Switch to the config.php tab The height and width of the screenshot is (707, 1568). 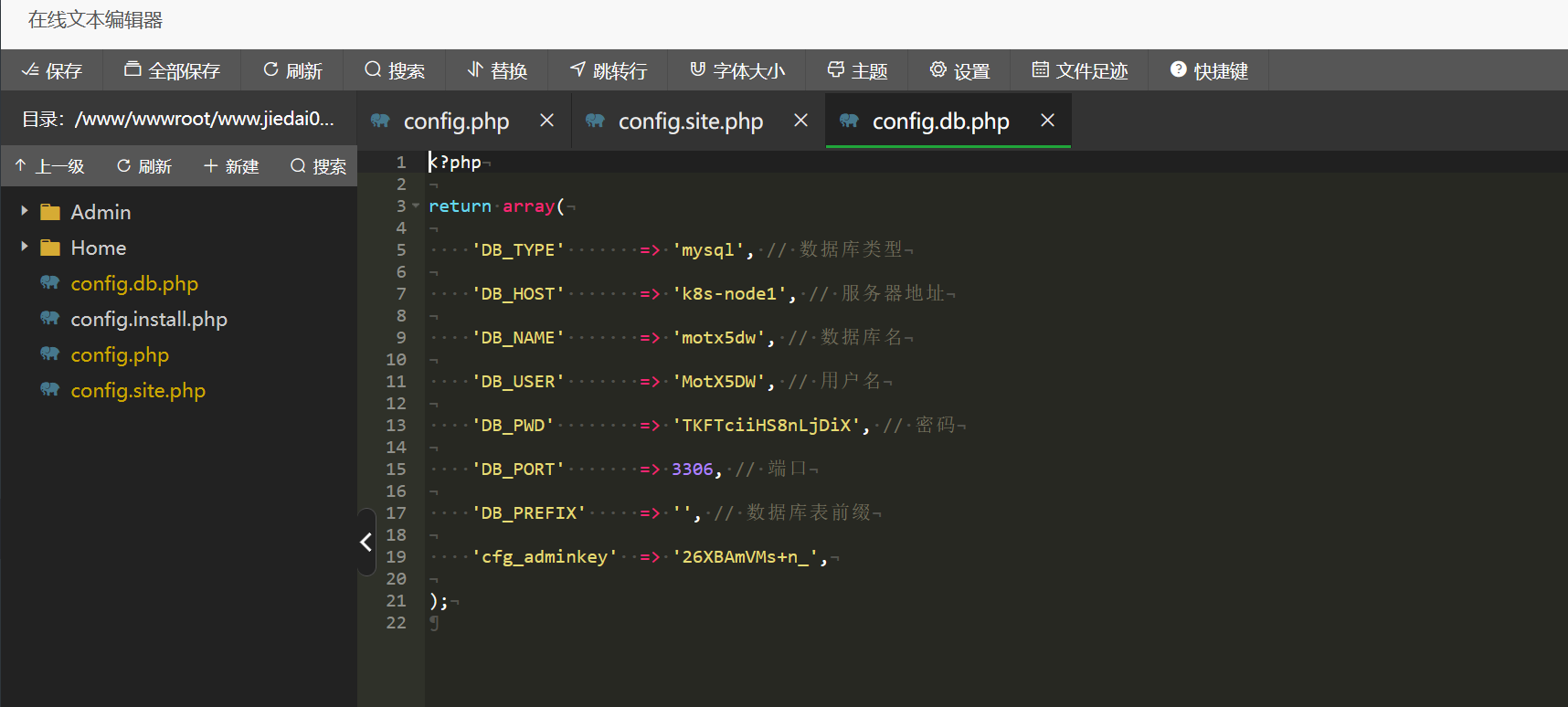[456, 121]
